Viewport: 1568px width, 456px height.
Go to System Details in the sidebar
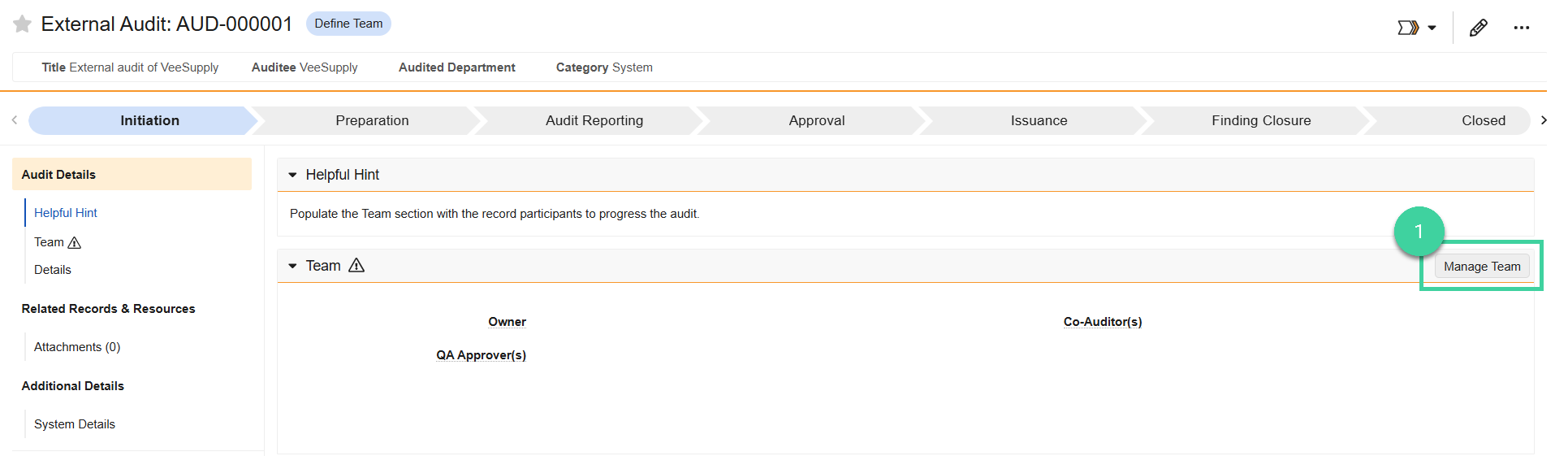(x=75, y=424)
